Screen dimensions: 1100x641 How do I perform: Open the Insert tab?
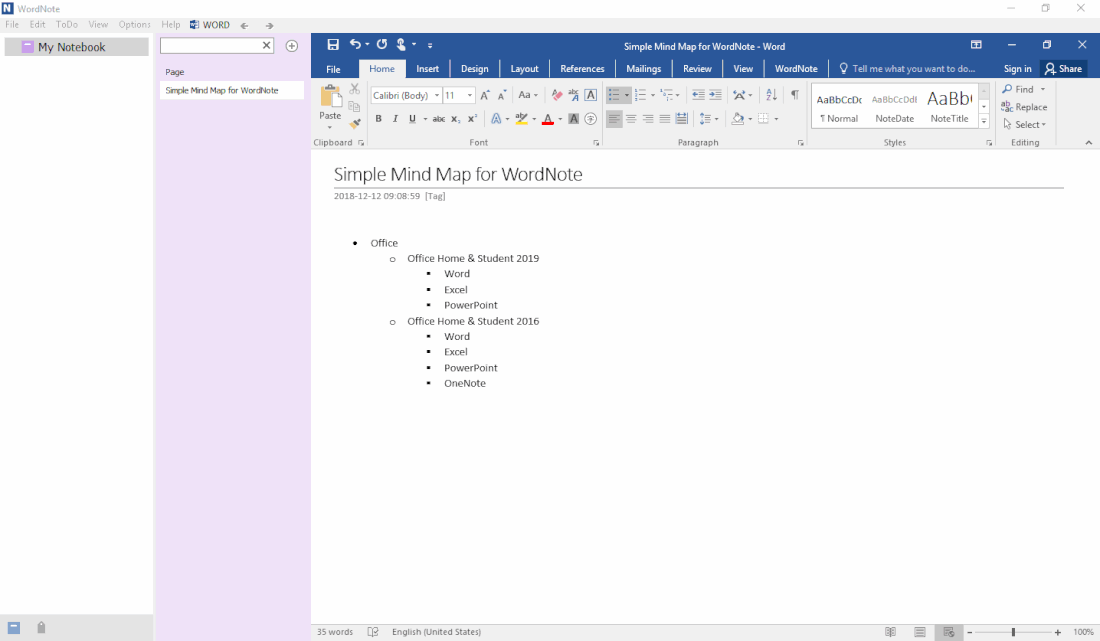pos(427,69)
